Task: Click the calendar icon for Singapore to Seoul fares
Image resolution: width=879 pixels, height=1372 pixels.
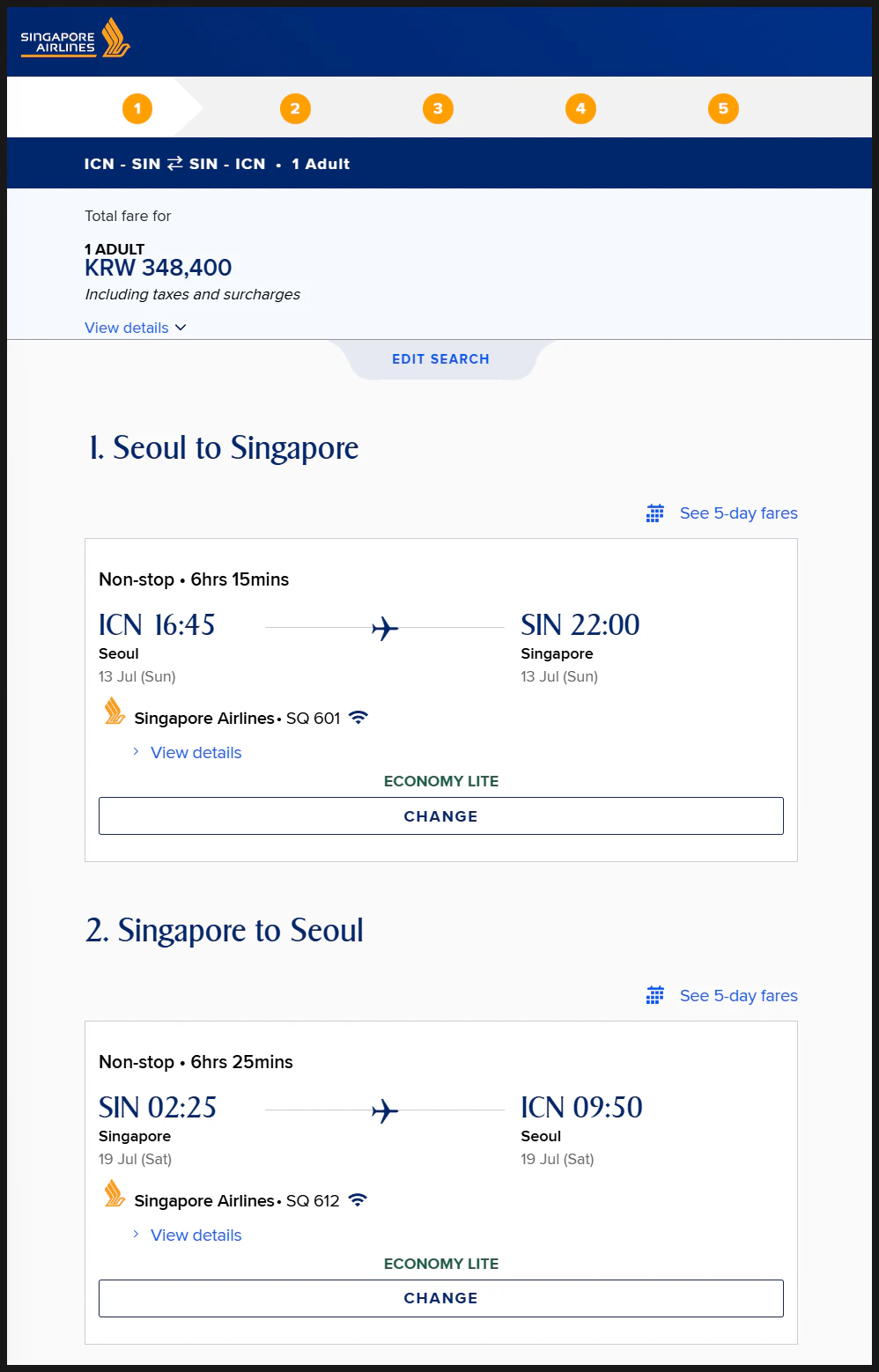Action: pyautogui.click(x=655, y=996)
